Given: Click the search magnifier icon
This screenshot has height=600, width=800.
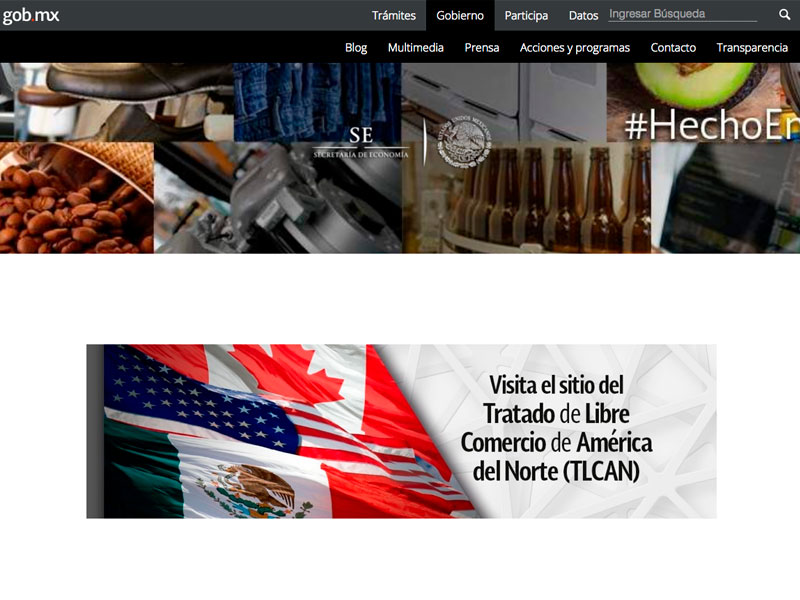Looking at the screenshot, I should pos(785,15).
